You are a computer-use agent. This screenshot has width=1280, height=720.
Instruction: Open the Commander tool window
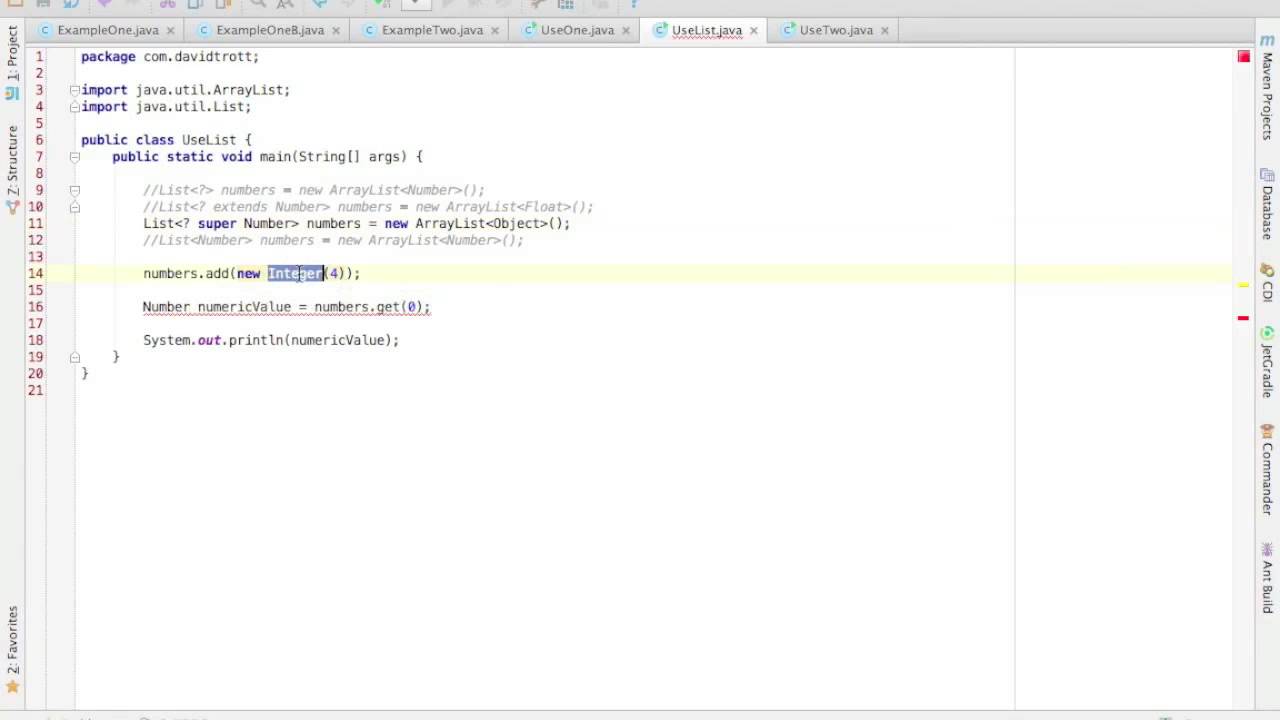pyautogui.click(x=1268, y=470)
